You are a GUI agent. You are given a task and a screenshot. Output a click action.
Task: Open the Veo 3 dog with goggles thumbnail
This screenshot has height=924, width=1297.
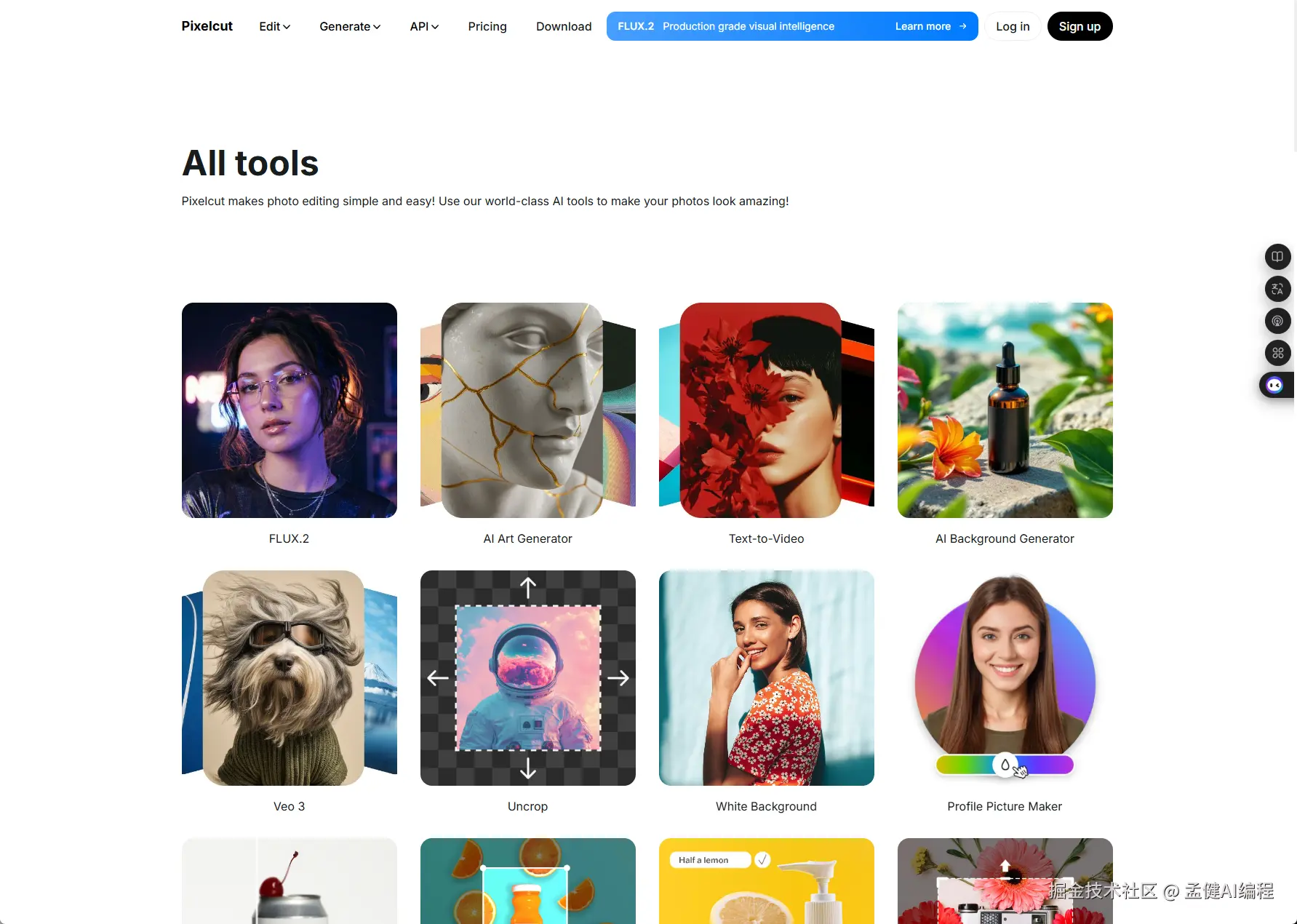[x=290, y=678]
